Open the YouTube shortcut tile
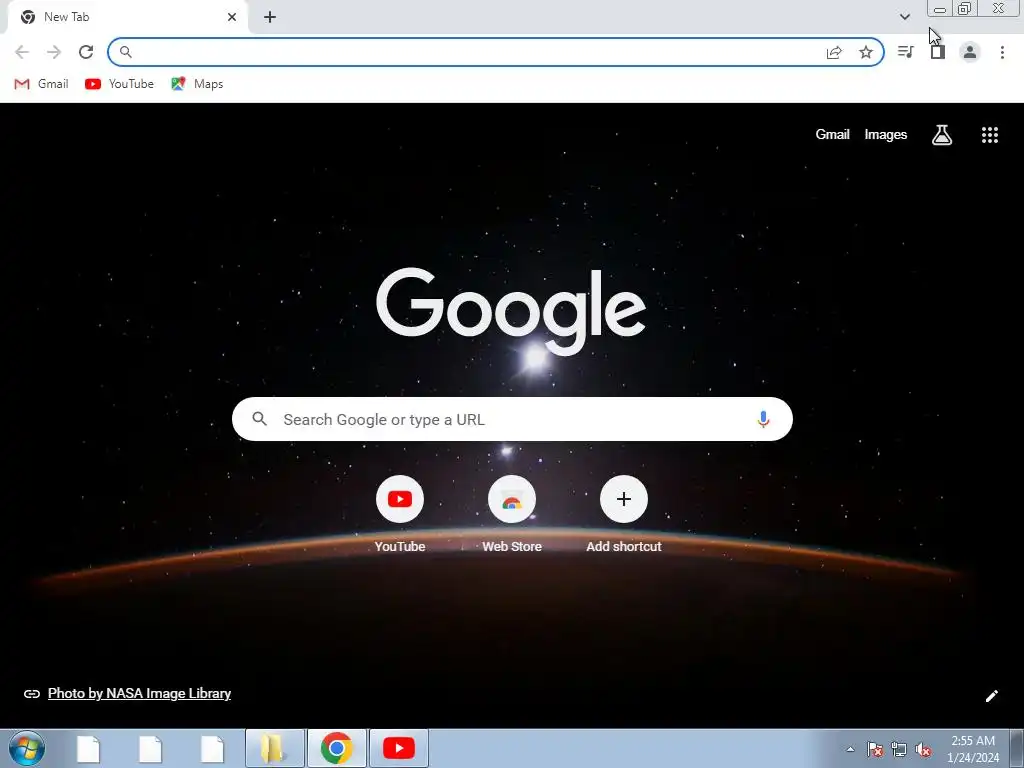Viewport: 1024px width, 768px height. tap(400, 515)
